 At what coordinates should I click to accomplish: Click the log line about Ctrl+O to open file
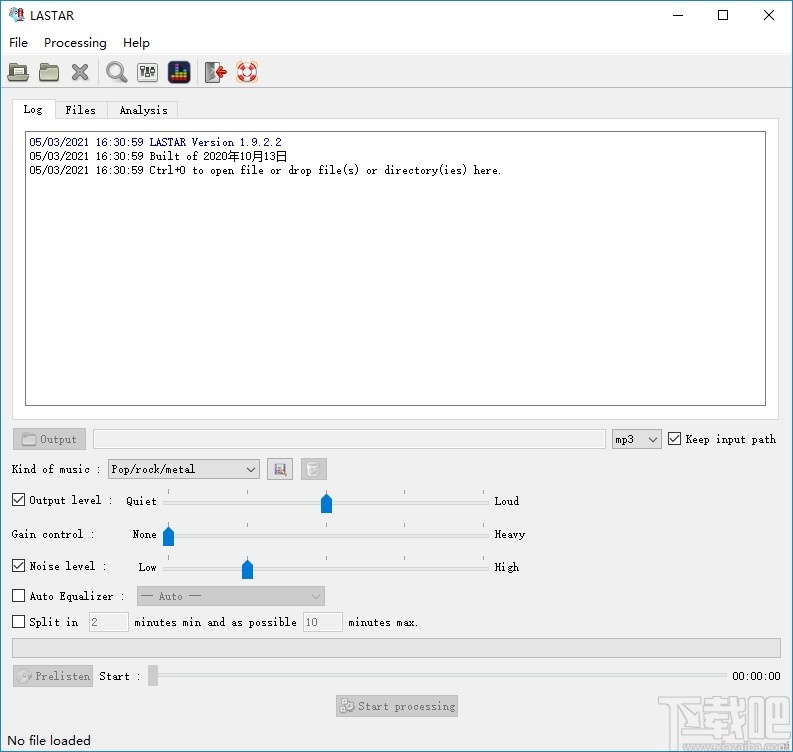click(265, 170)
